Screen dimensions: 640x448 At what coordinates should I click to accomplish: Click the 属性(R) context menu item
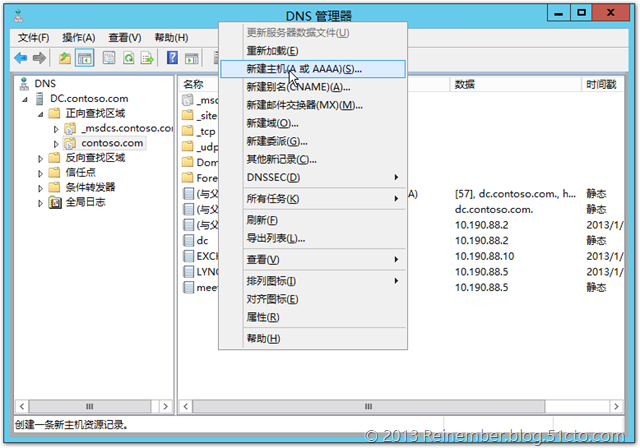click(263, 317)
